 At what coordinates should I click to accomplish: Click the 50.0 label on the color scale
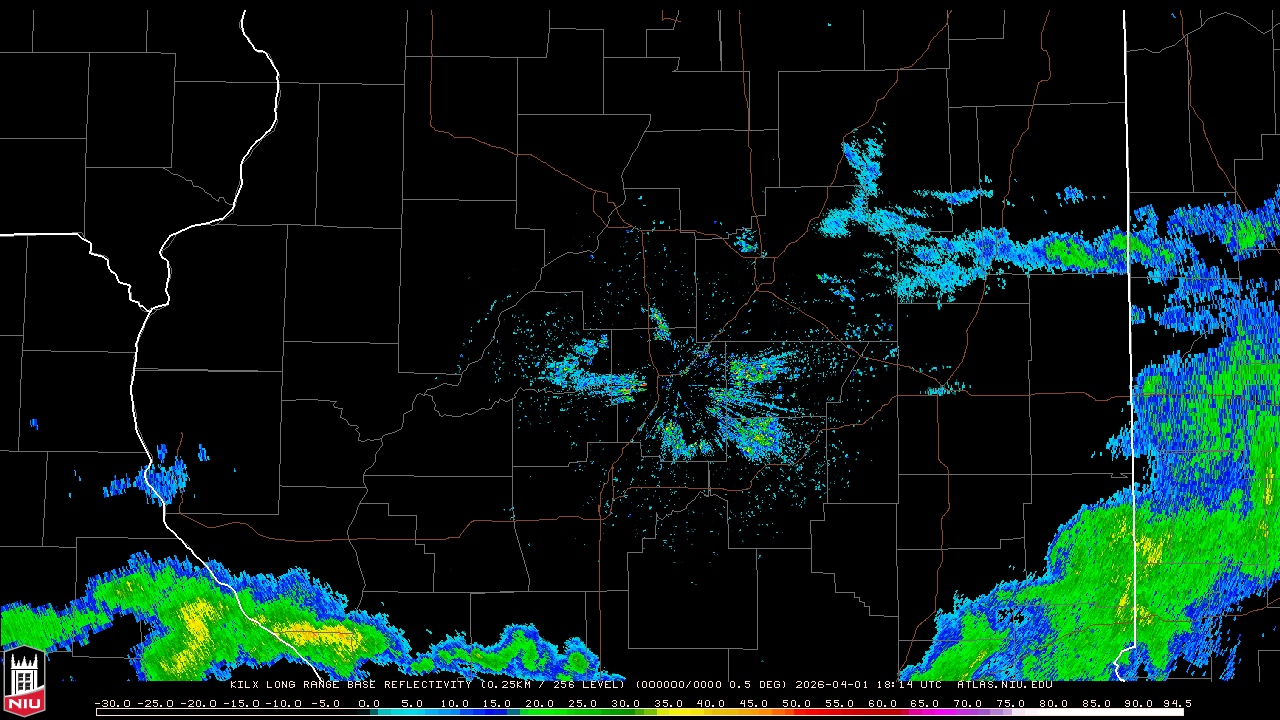point(796,704)
